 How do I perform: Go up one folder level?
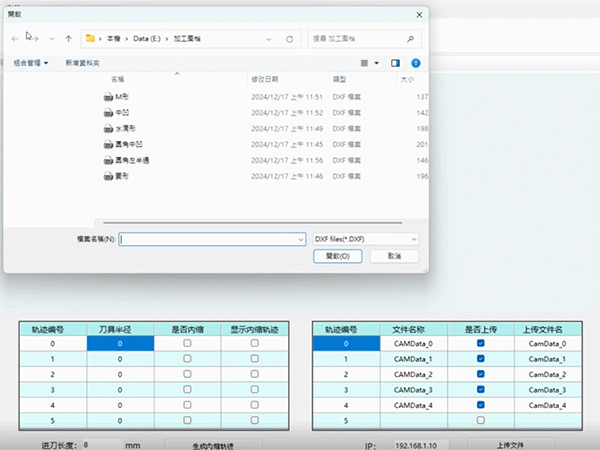click(x=68, y=38)
